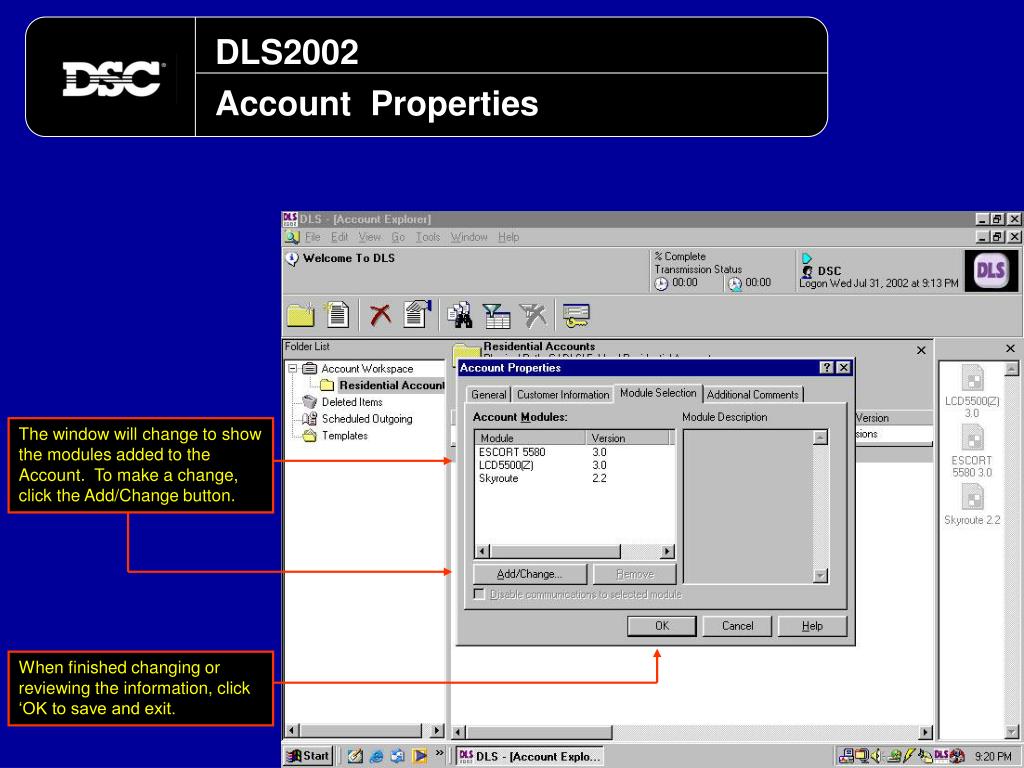
Task: Open the View menu
Action: [x=370, y=237]
